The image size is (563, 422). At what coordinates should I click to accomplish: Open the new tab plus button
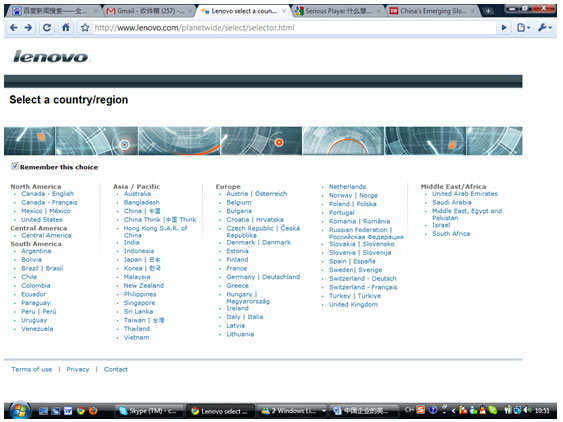pos(488,11)
